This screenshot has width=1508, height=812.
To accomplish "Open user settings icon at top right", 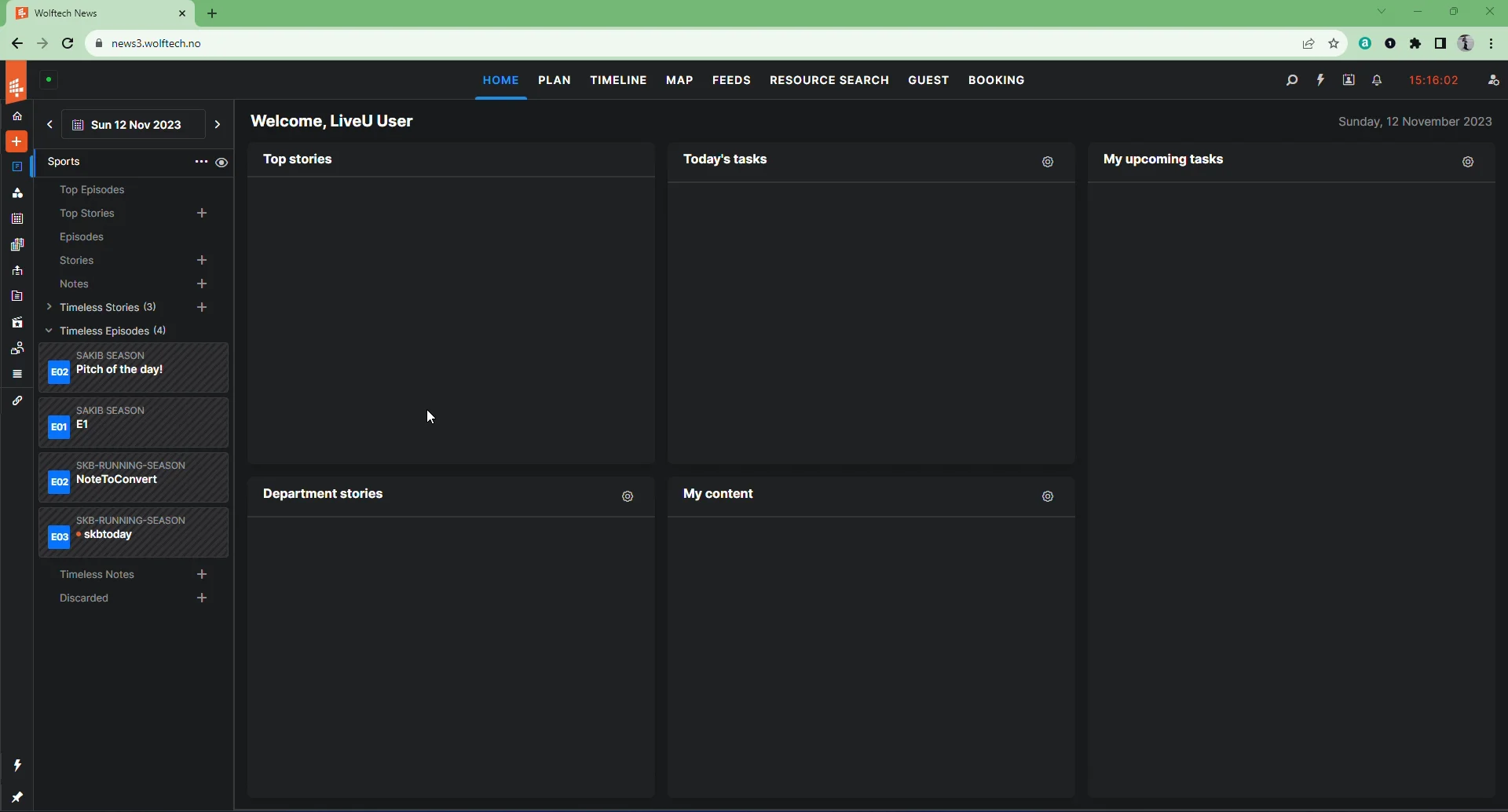I will [1494, 81].
